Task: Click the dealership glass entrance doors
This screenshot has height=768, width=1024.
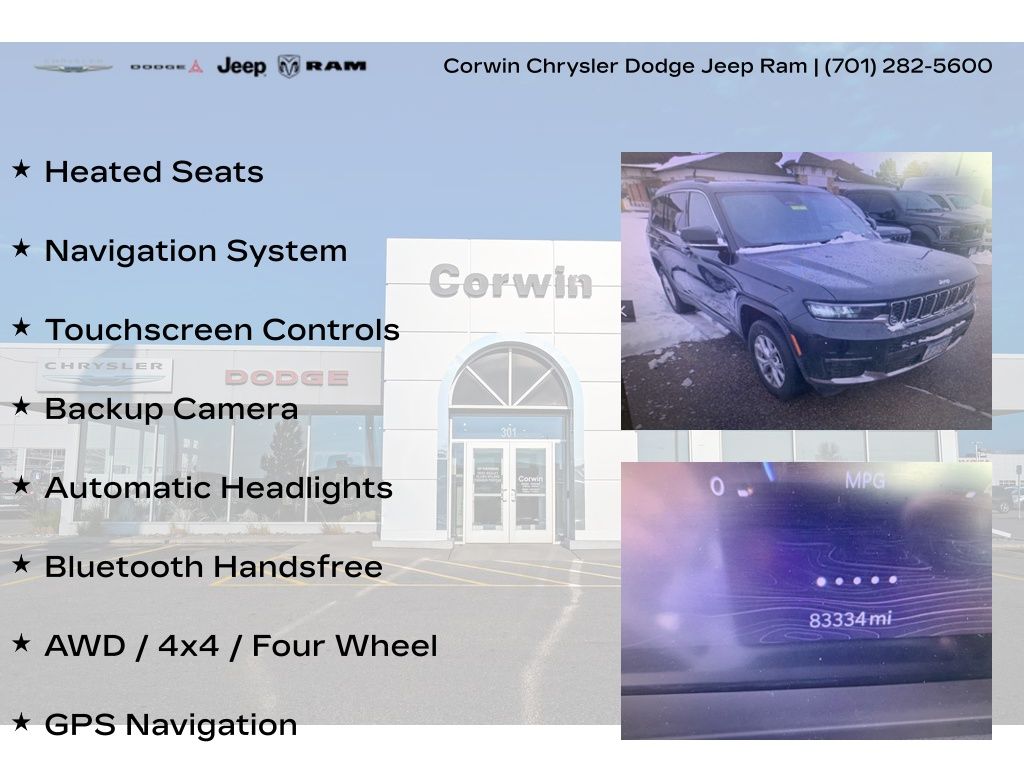Action: coord(510,492)
